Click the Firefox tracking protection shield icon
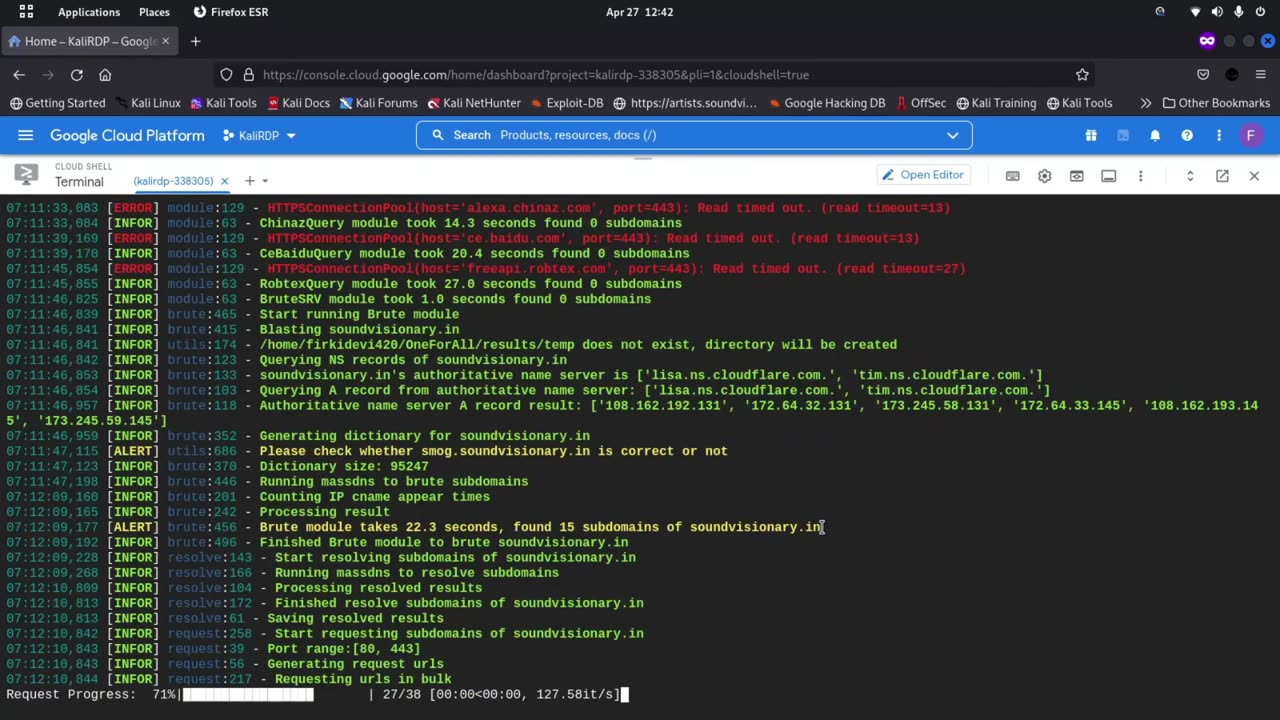The image size is (1280, 720). 226,75
